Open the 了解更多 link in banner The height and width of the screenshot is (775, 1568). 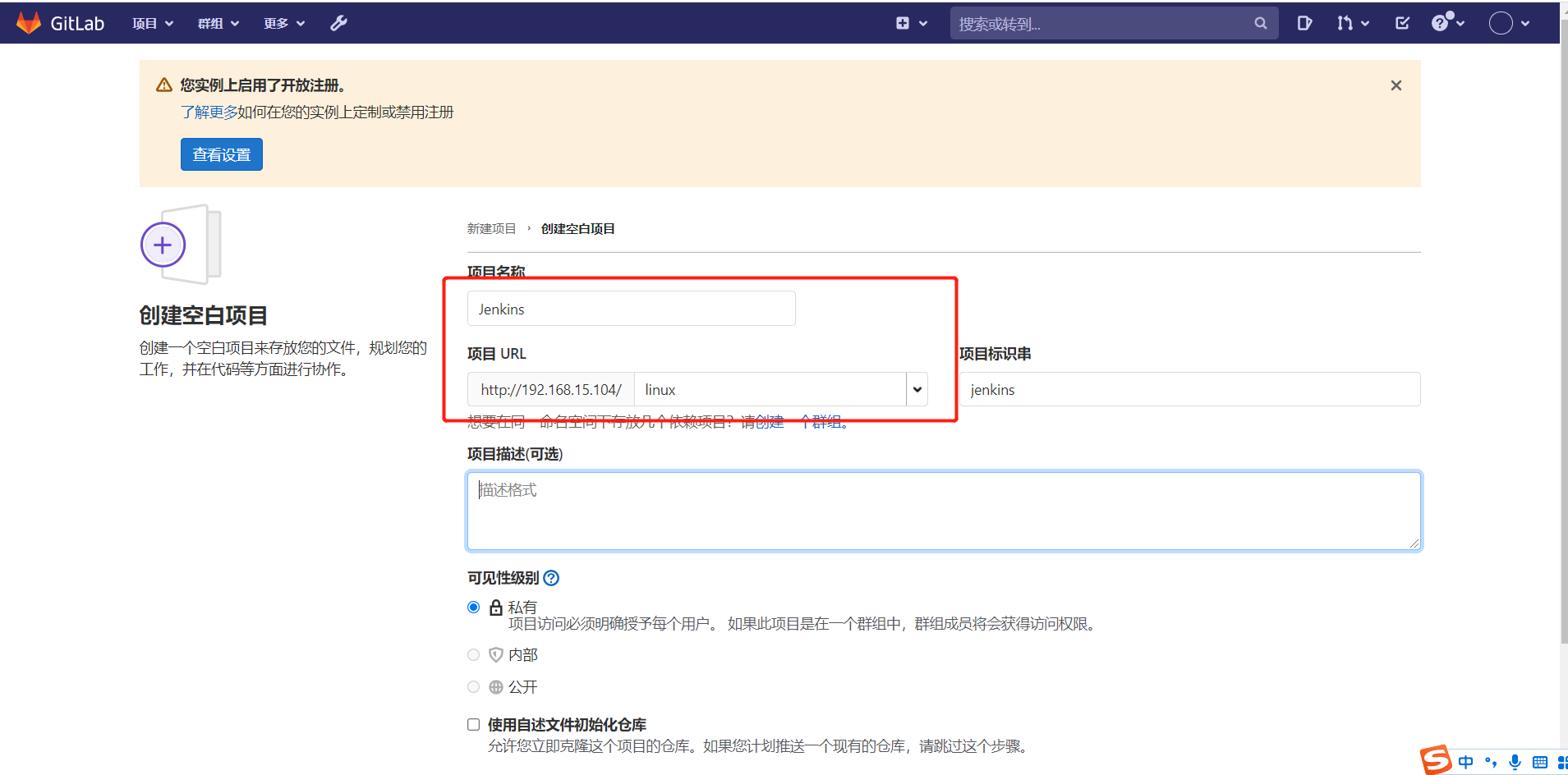coord(209,112)
